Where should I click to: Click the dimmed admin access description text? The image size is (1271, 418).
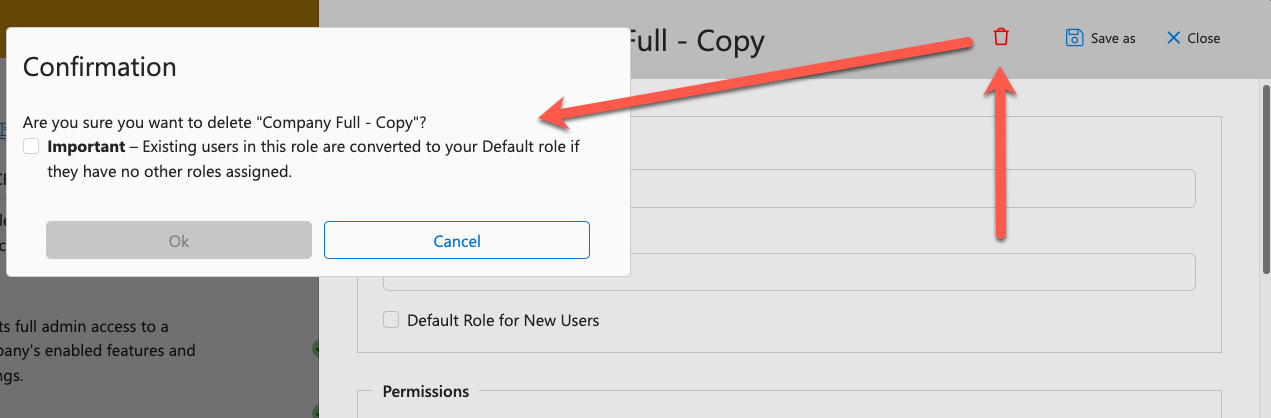(x=98, y=351)
